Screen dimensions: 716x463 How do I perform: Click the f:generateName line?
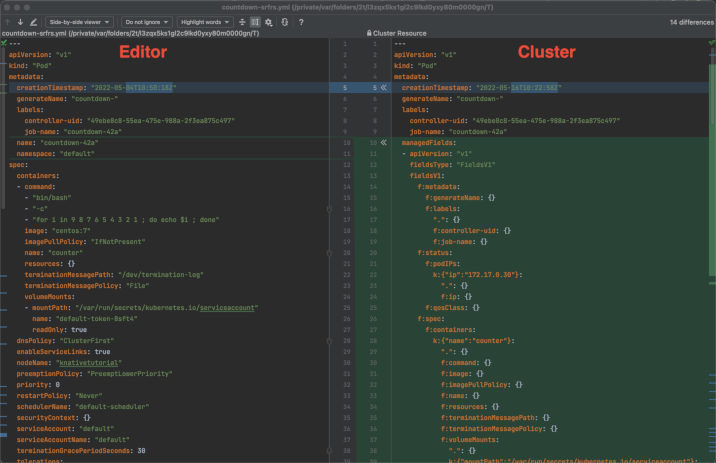coord(460,198)
